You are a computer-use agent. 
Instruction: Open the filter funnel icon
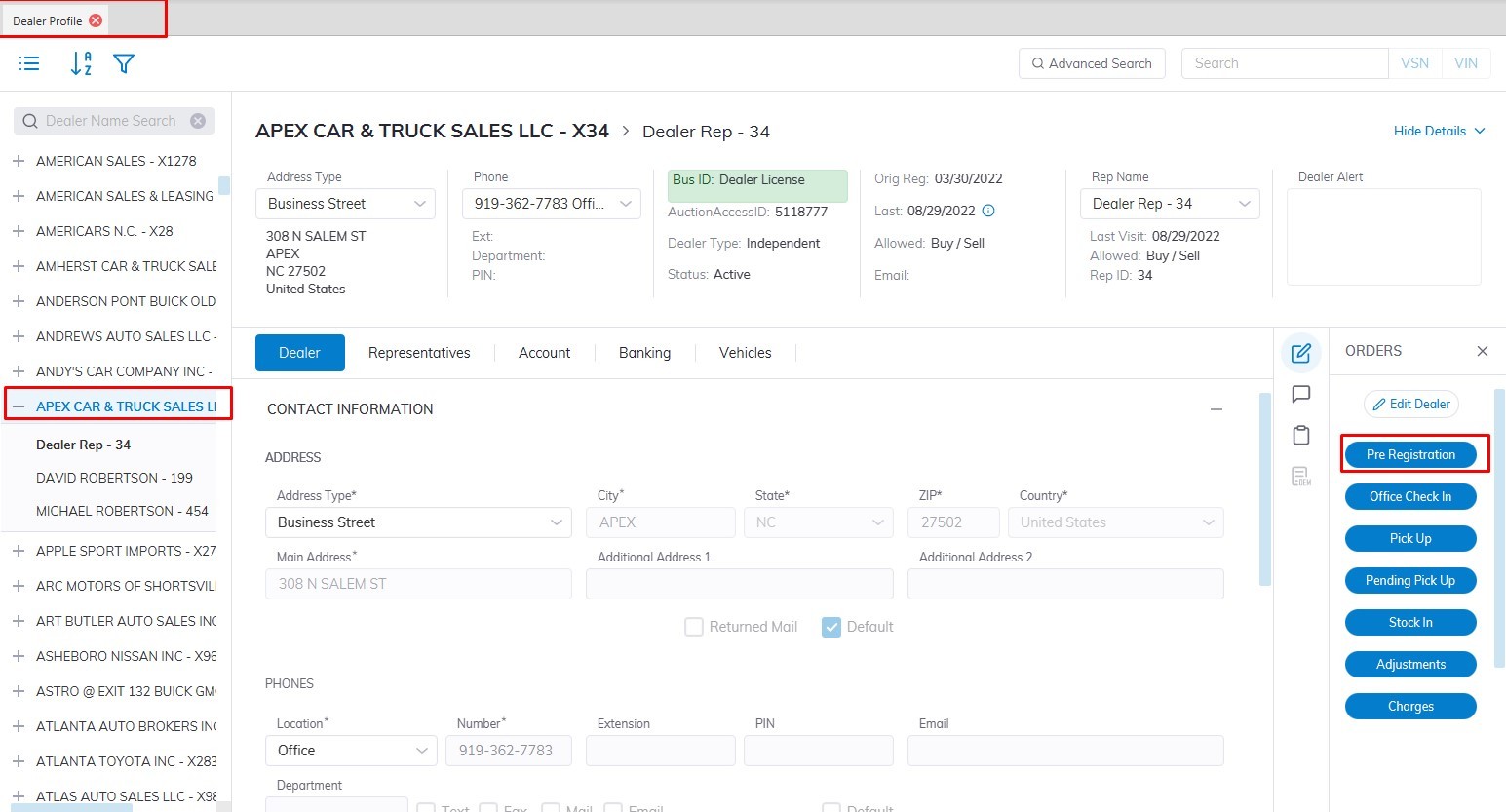(x=123, y=63)
